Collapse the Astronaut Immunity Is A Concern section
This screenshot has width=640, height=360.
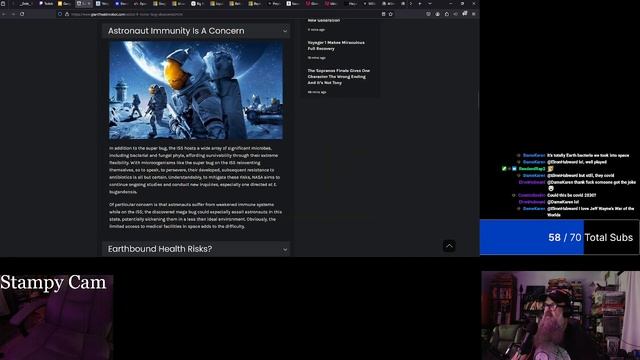click(285, 31)
